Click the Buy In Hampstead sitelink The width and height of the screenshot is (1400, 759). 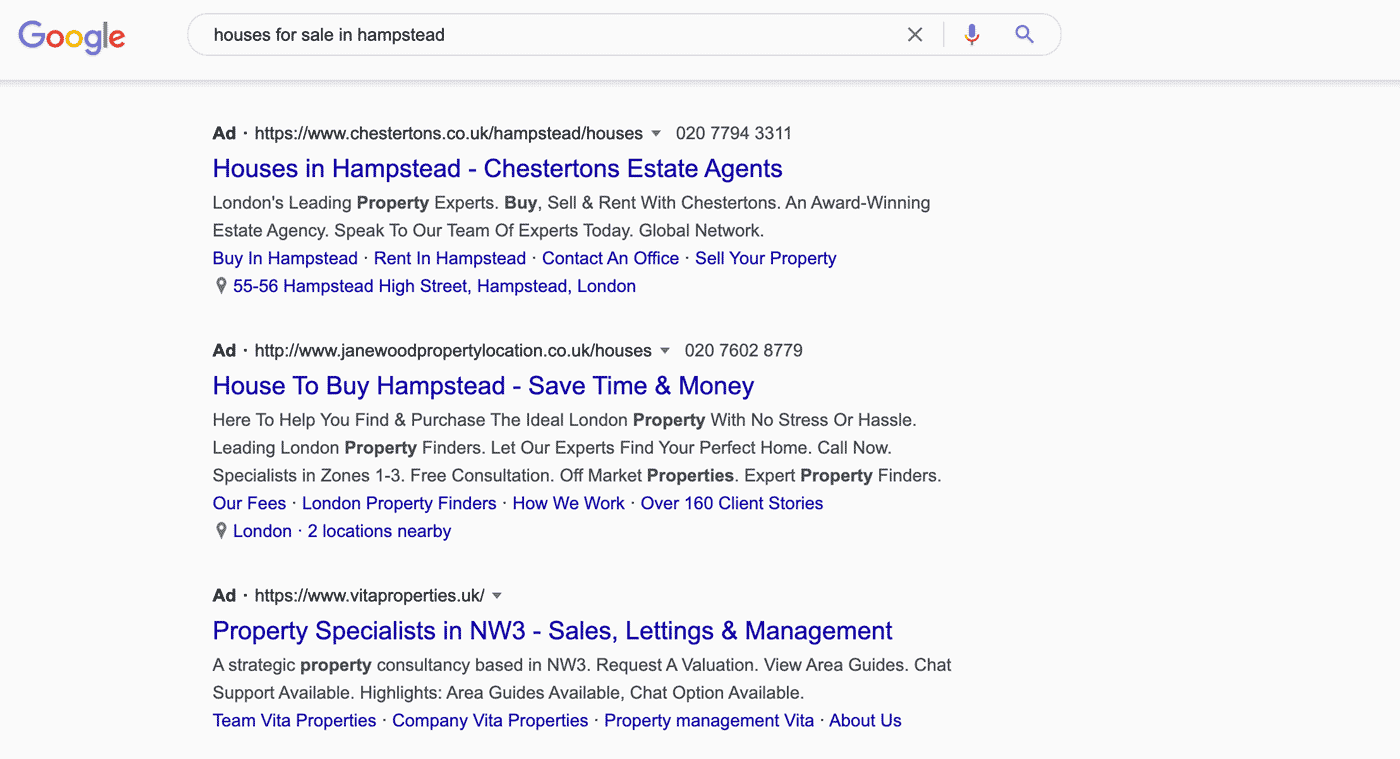pyautogui.click(x=284, y=258)
